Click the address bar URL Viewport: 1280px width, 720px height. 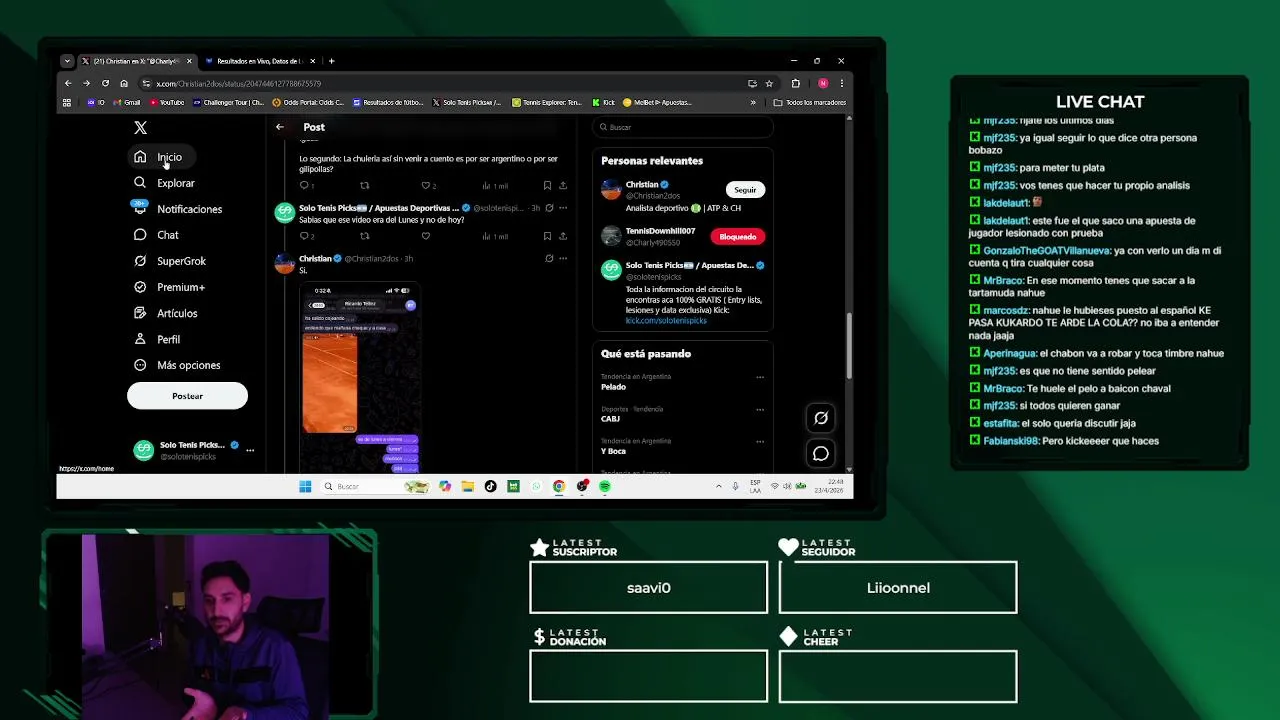tap(238, 83)
